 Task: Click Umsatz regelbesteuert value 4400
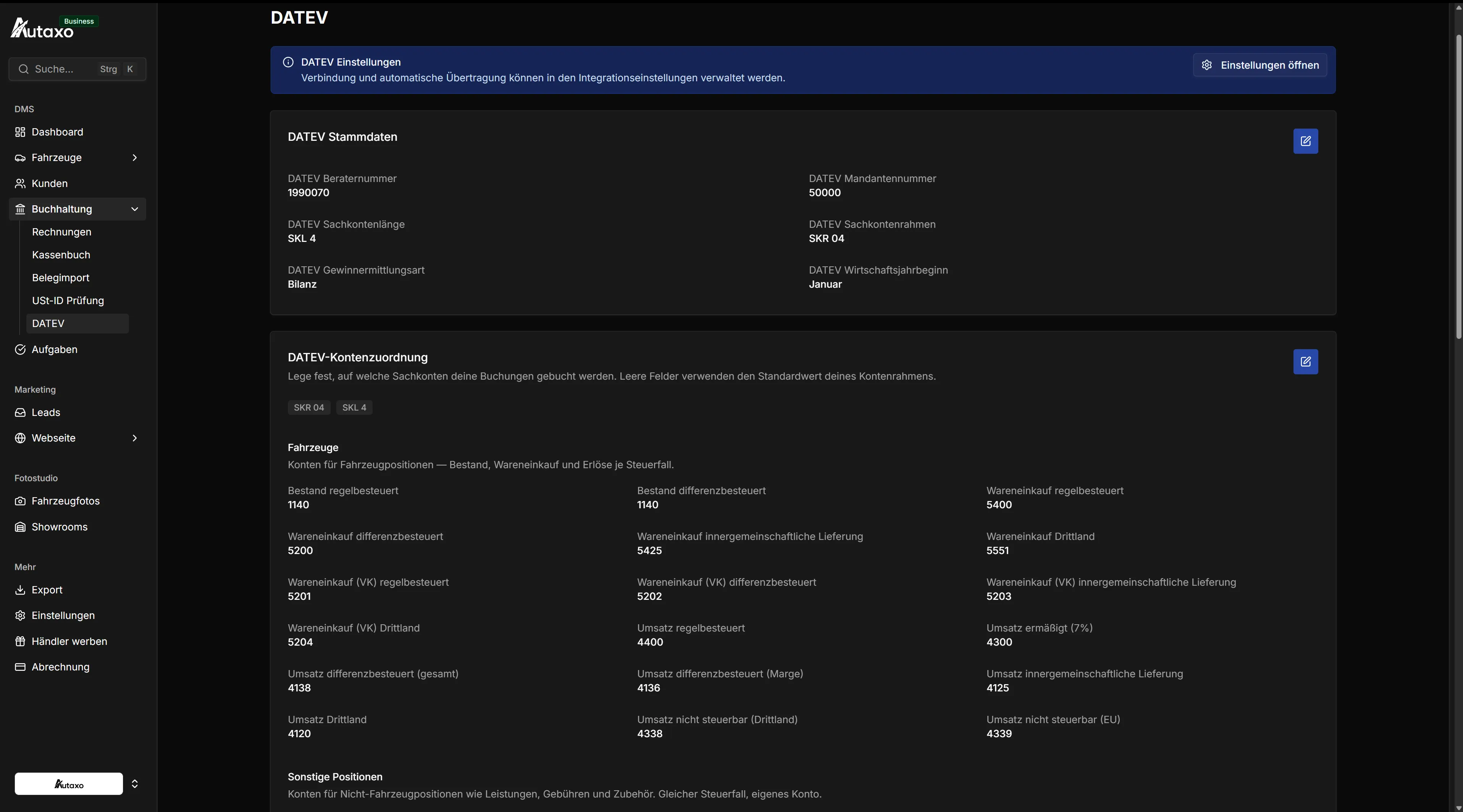click(650, 642)
